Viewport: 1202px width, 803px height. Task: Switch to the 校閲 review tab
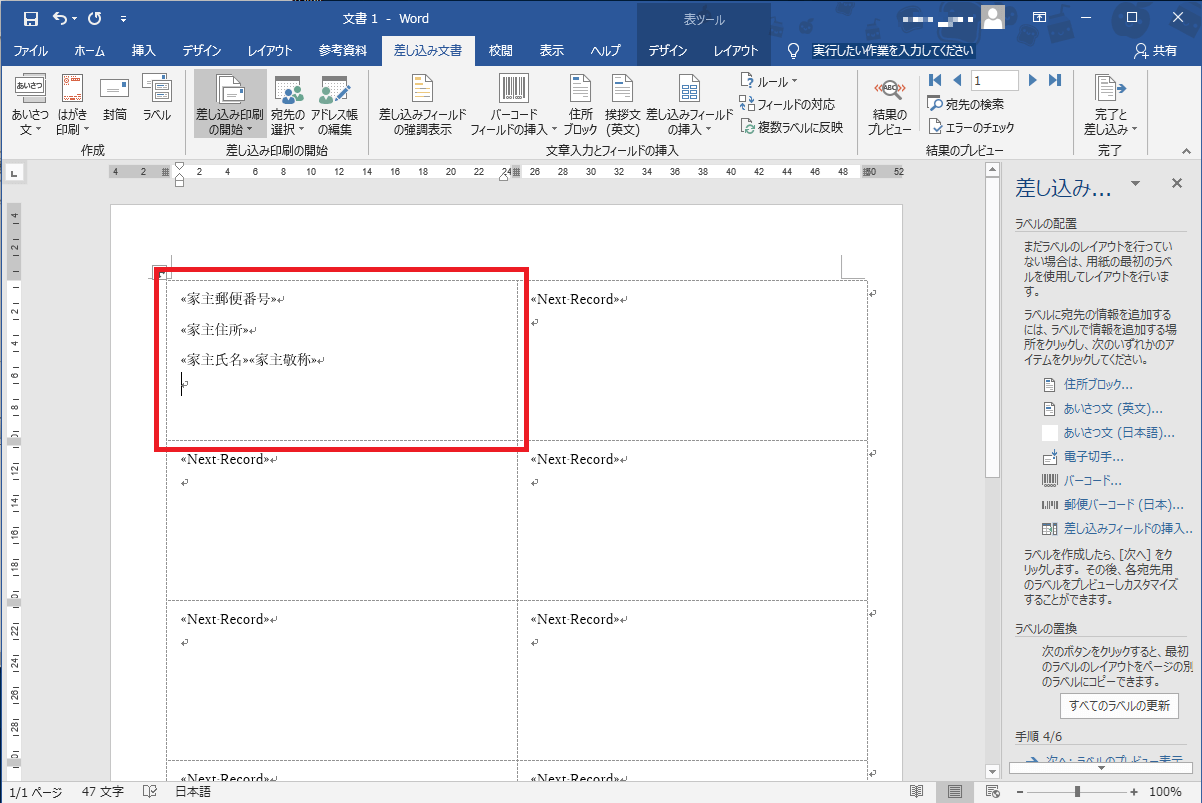click(x=500, y=51)
